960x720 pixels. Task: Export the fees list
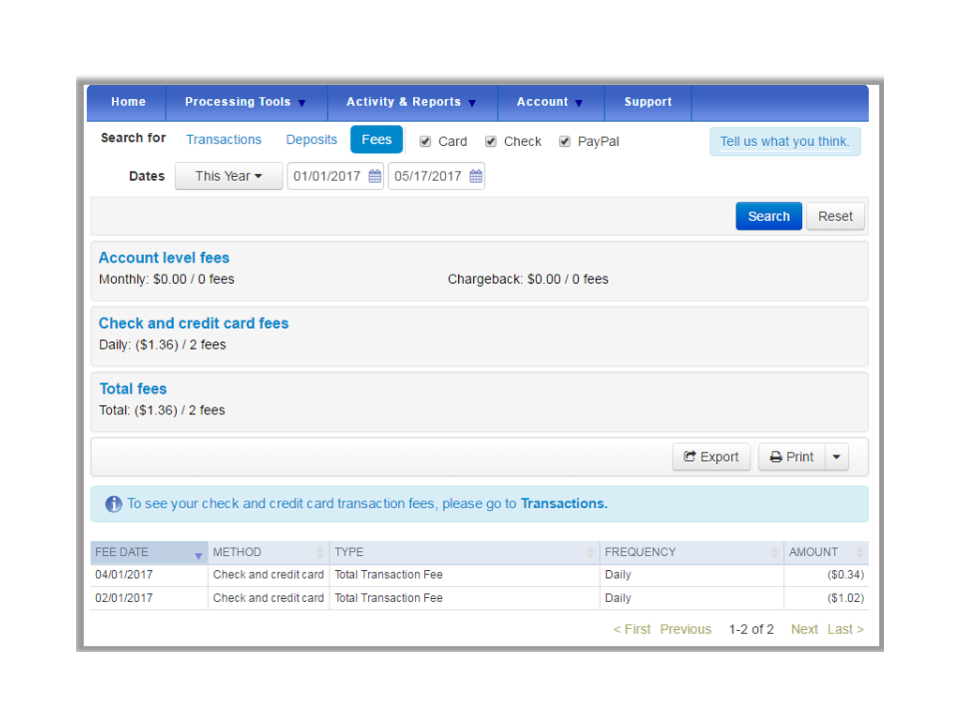click(x=711, y=457)
